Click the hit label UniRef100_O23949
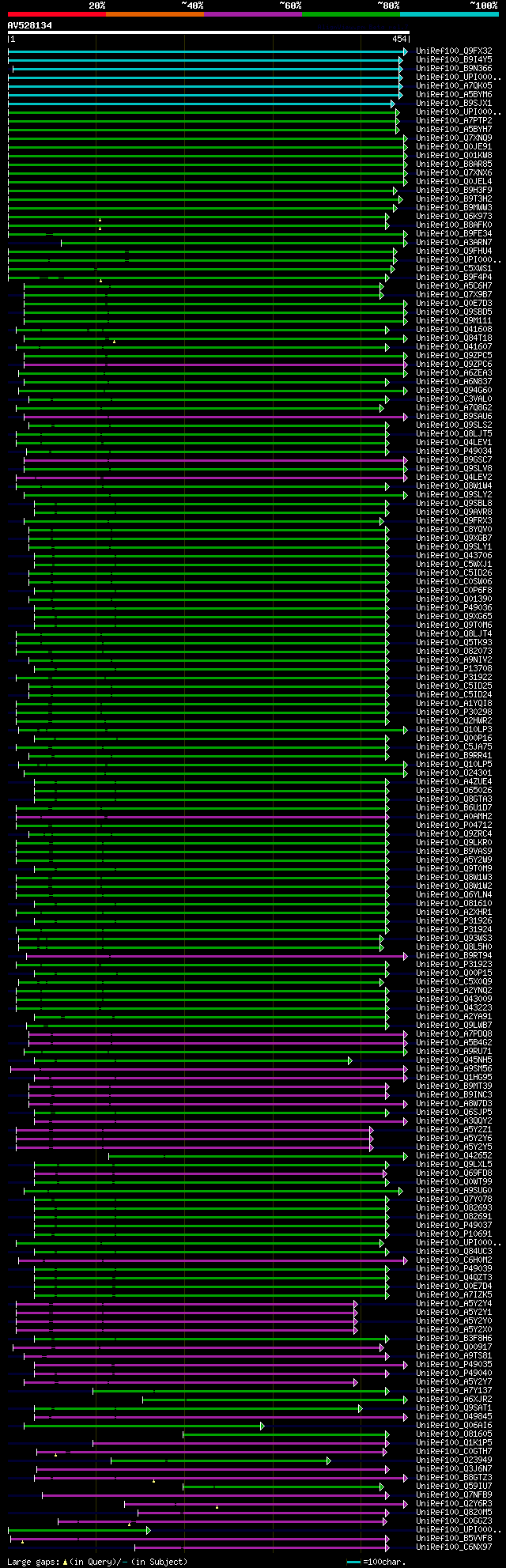Image resolution: width=506 pixels, height=1568 pixels. (454, 1460)
